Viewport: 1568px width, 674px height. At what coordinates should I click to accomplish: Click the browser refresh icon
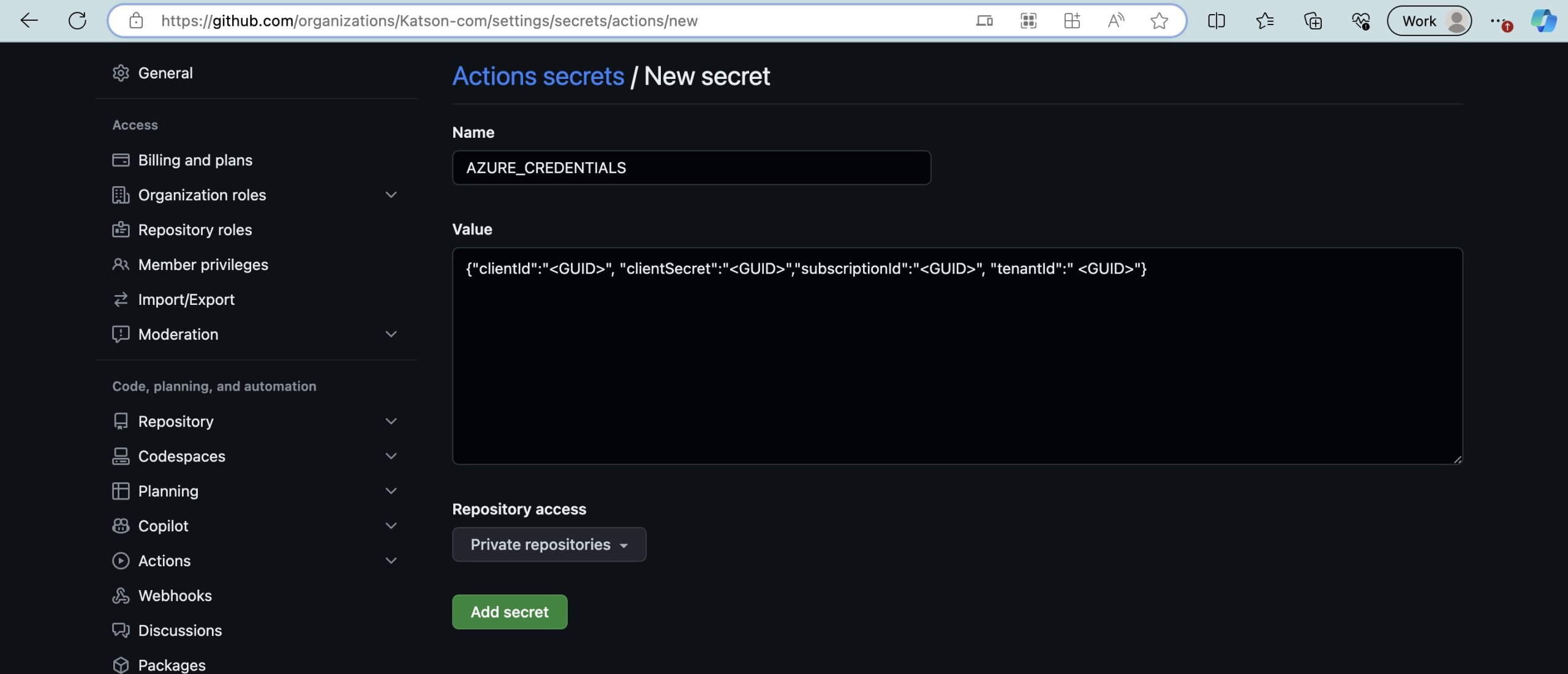pyautogui.click(x=77, y=21)
